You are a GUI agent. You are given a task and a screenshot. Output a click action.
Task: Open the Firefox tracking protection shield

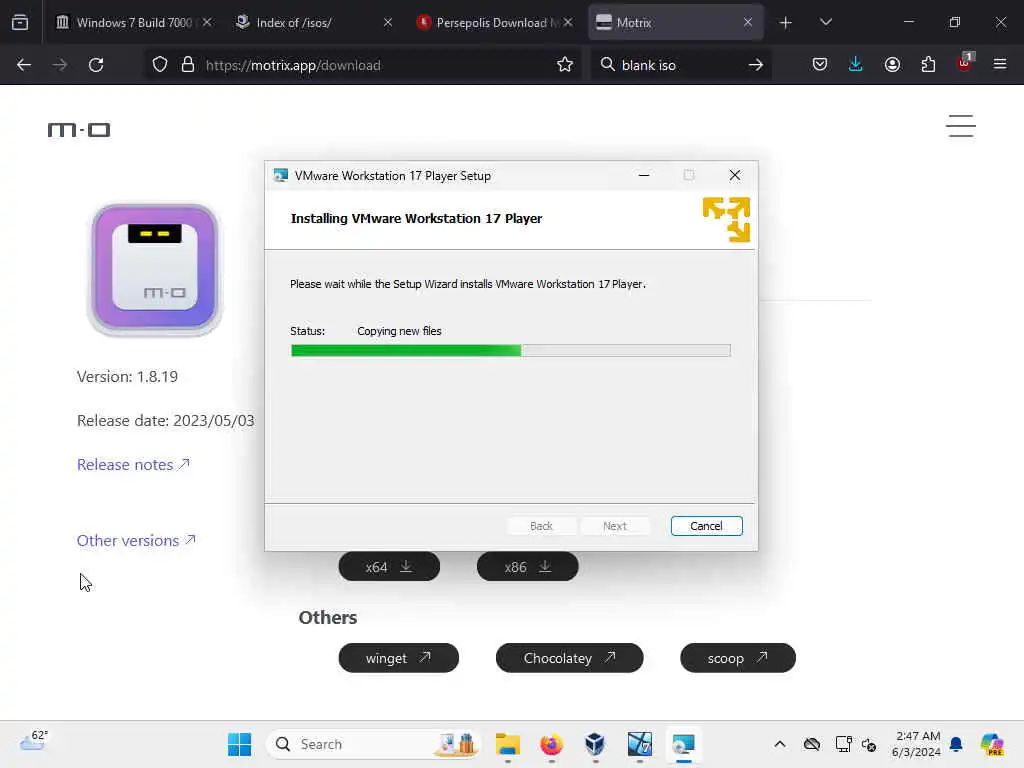click(x=160, y=65)
